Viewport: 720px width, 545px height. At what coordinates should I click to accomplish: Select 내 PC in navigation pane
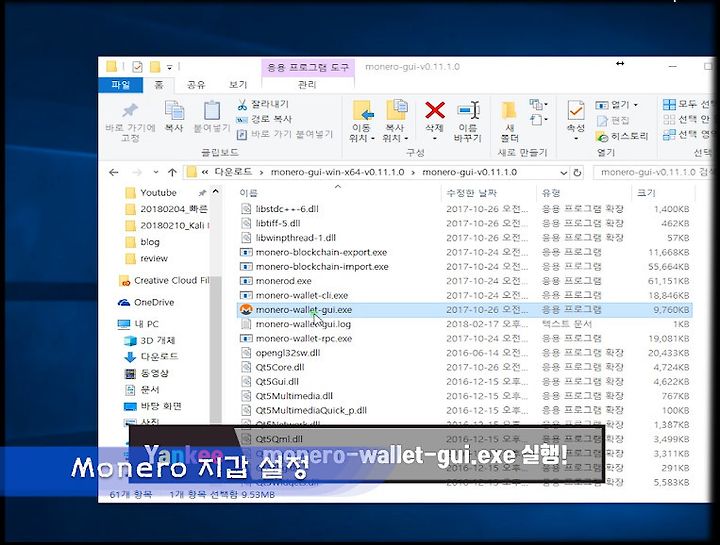pos(146,324)
